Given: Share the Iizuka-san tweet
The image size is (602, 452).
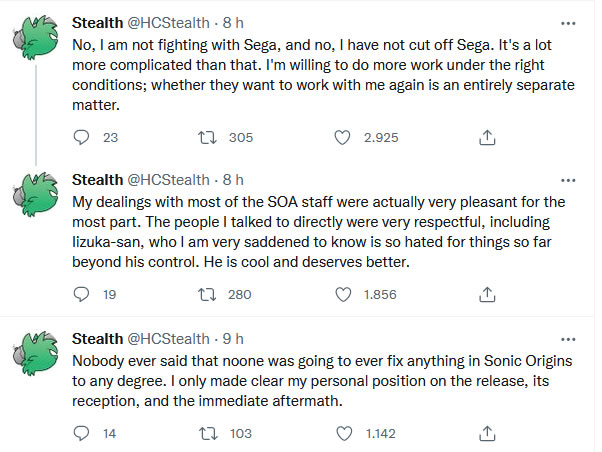Looking at the screenshot, I should click(487, 295).
